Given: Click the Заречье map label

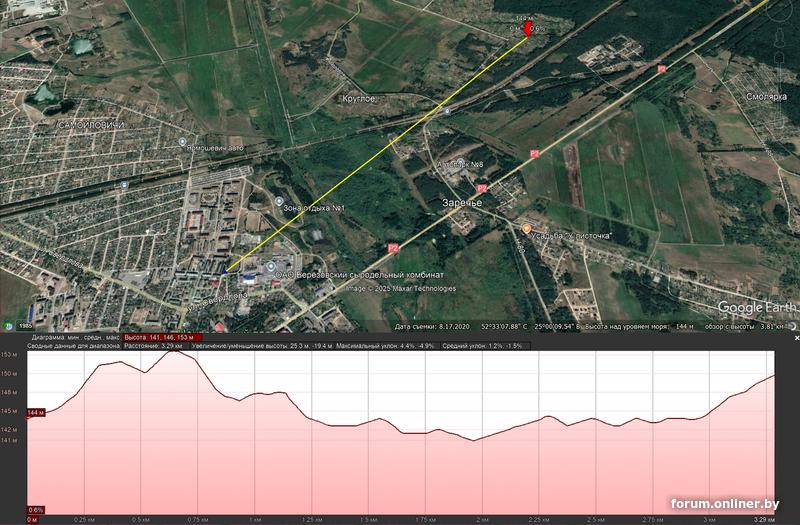Looking at the screenshot, I should 462,203.
